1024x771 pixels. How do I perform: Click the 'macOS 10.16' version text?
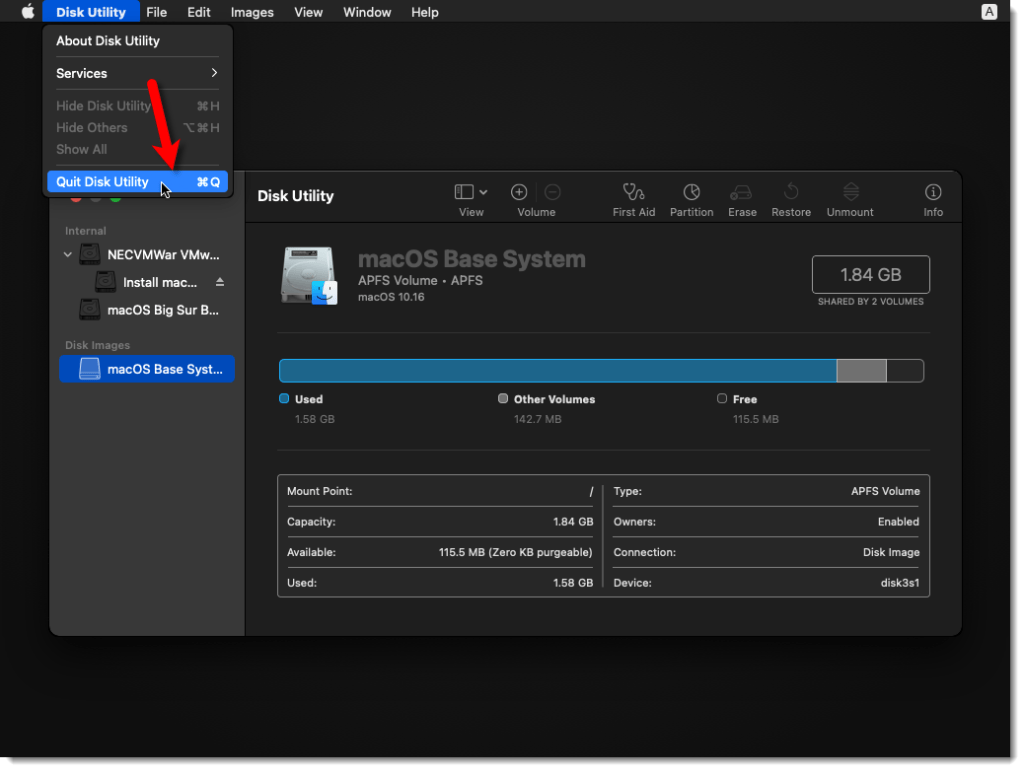coord(391,297)
